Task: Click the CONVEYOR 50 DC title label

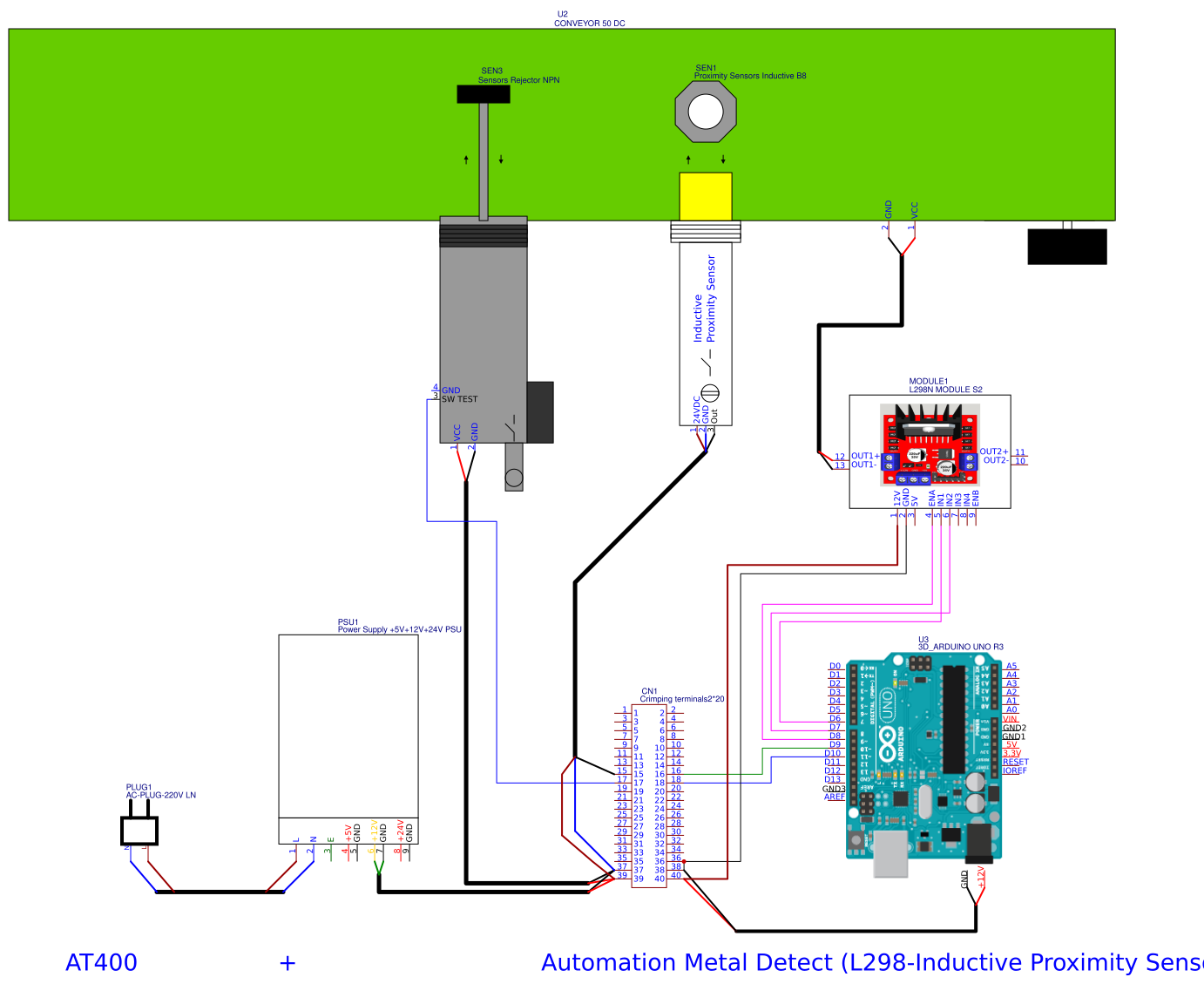Action: click(x=587, y=24)
